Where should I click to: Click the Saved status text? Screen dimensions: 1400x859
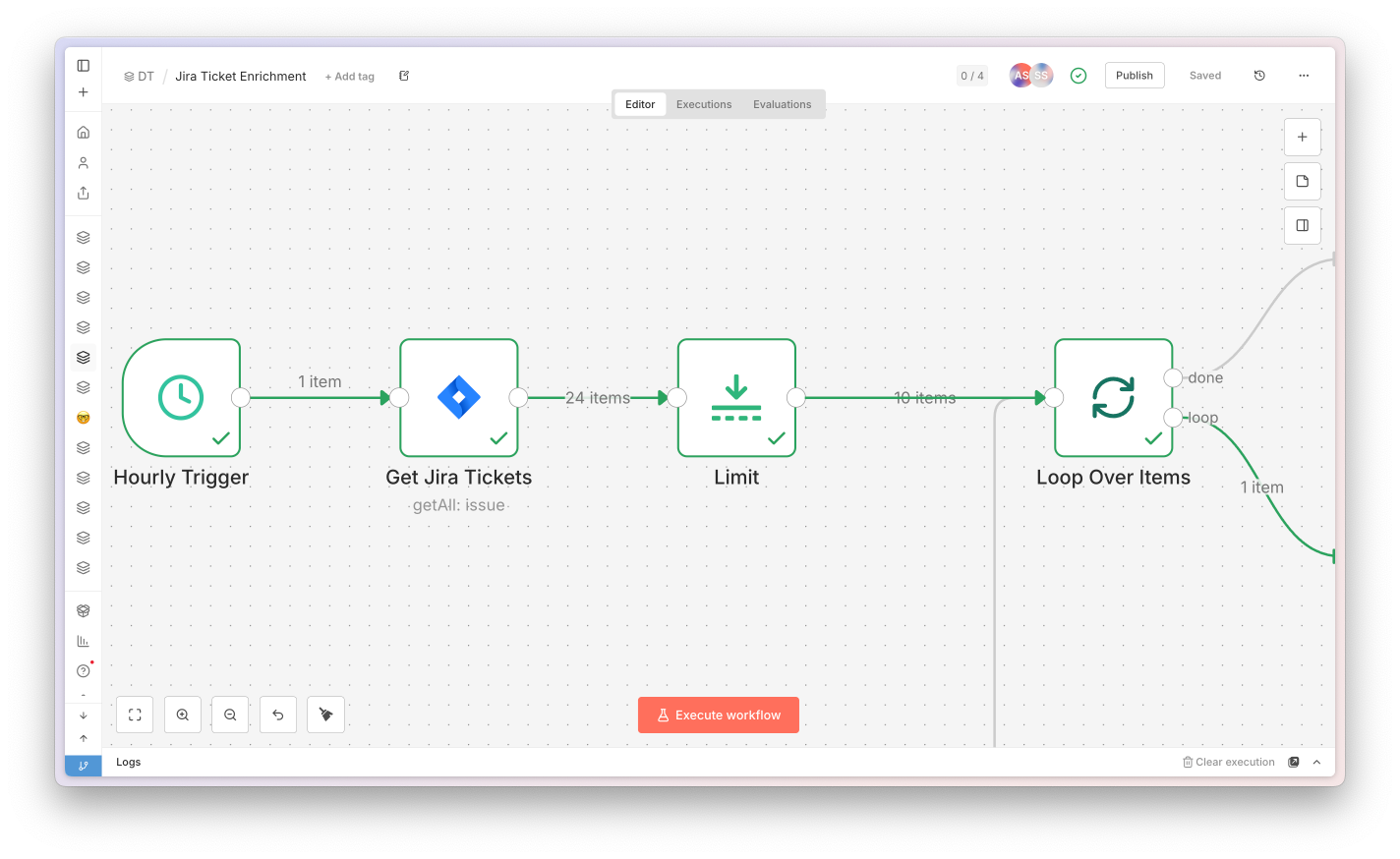pyautogui.click(x=1205, y=76)
